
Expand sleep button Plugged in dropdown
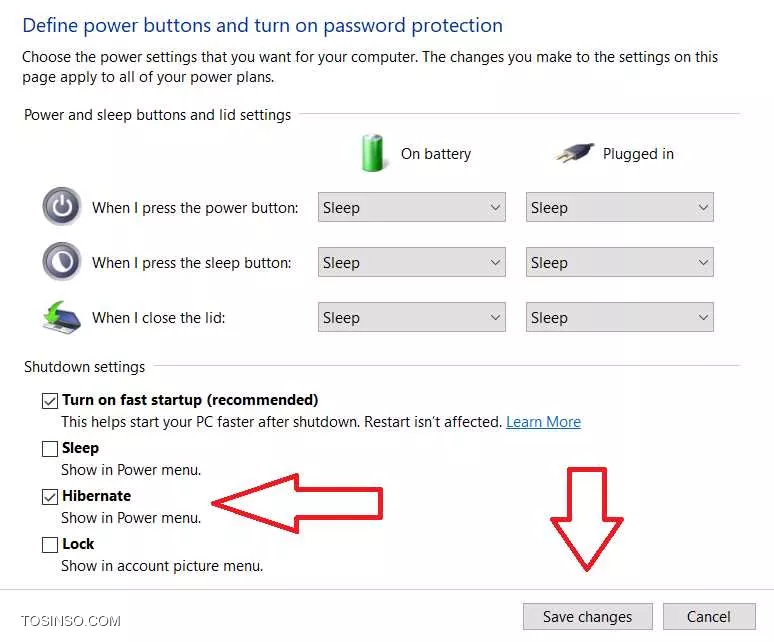click(619, 262)
